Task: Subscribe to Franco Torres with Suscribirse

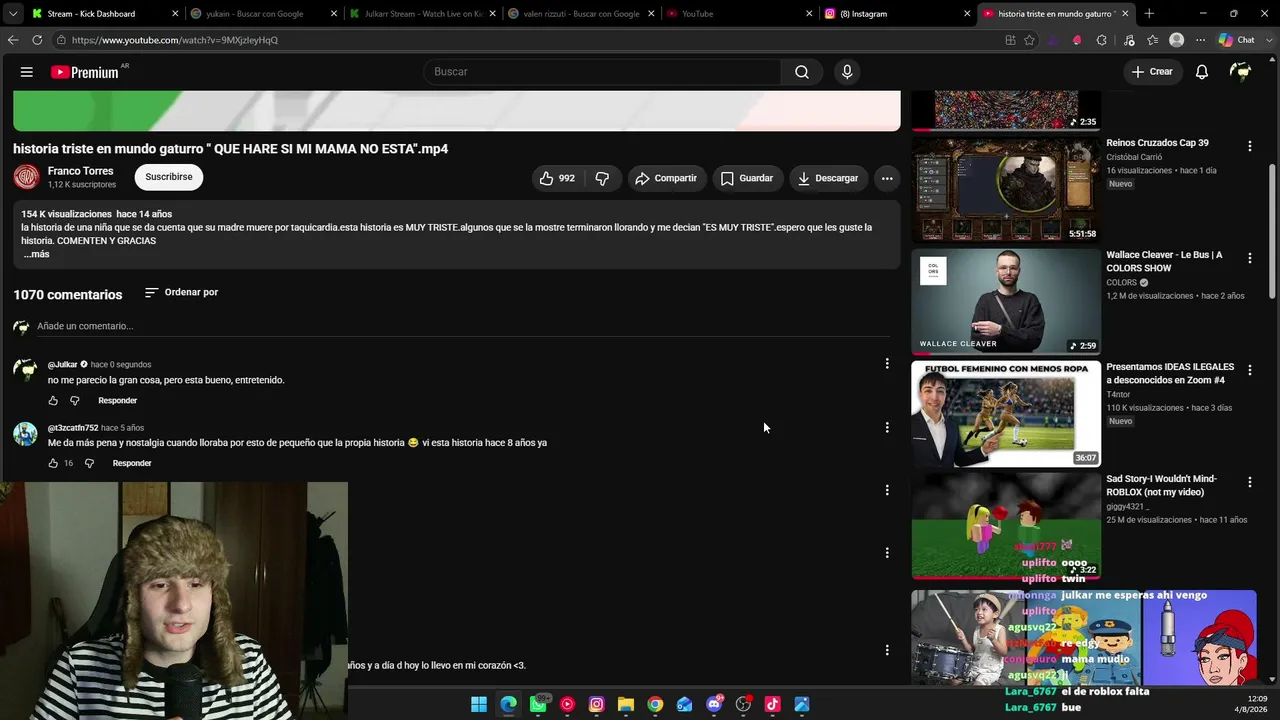Action: tap(169, 178)
